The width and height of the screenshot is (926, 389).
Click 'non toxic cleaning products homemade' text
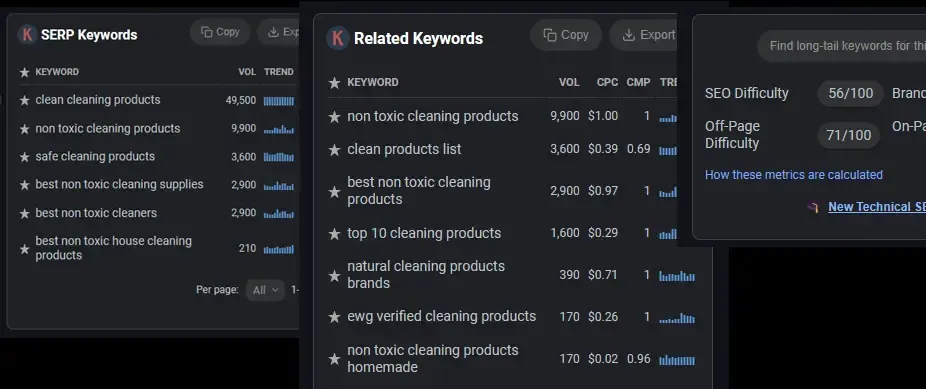[x=433, y=358]
